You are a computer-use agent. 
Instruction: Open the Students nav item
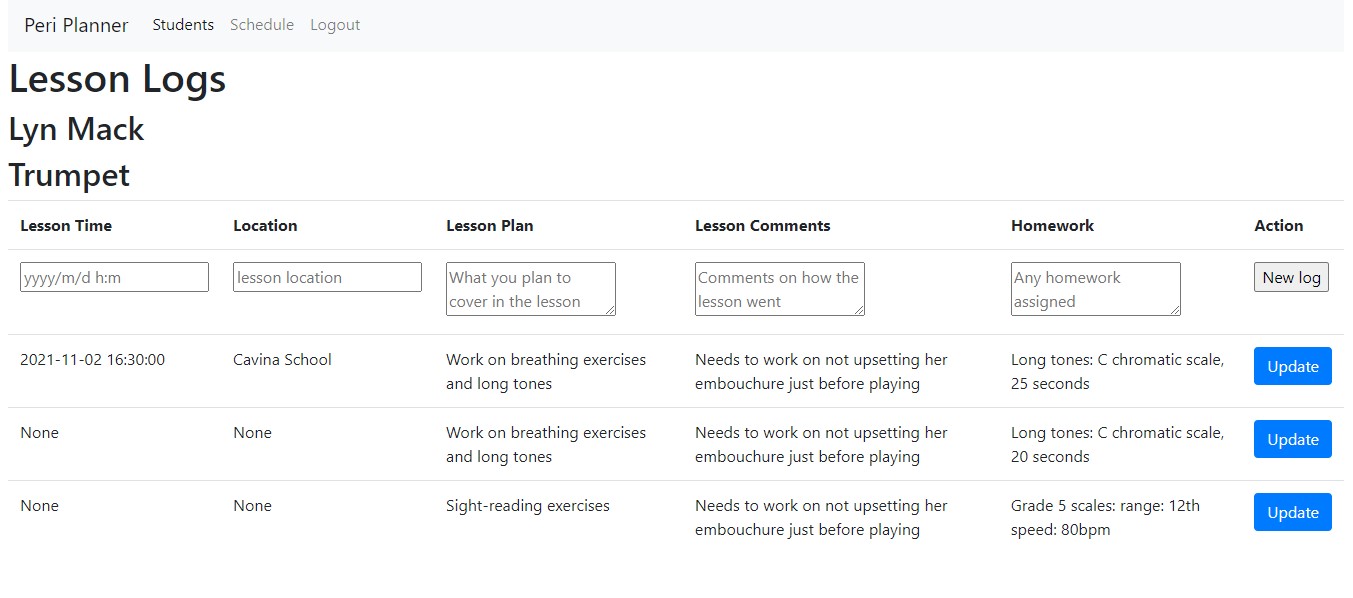tap(183, 25)
